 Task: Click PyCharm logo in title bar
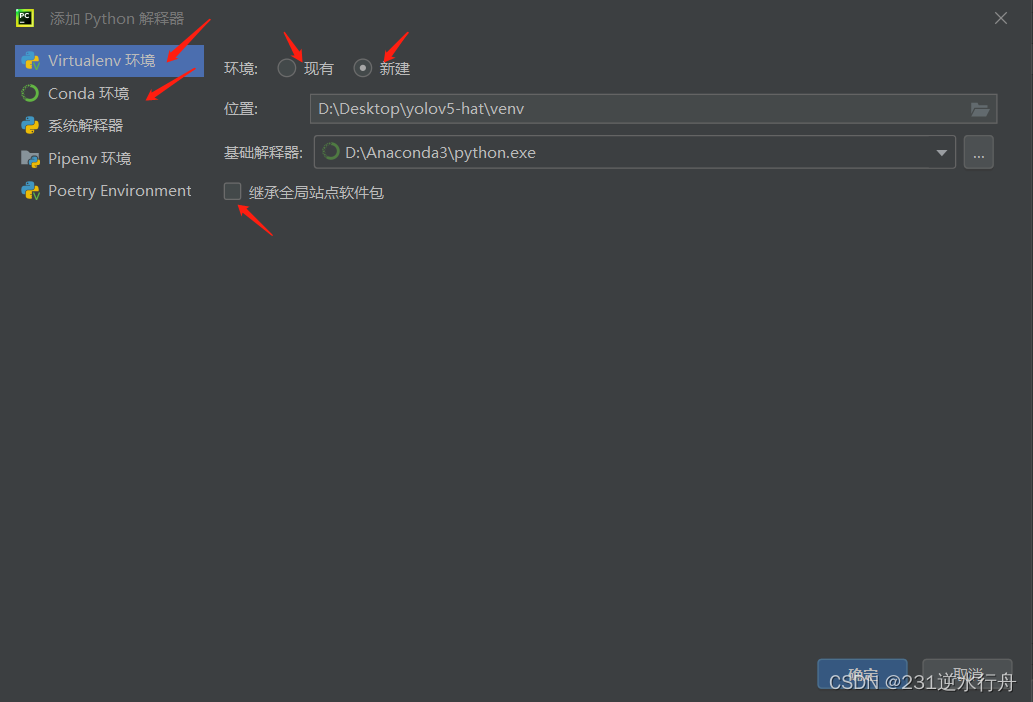click(x=25, y=18)
